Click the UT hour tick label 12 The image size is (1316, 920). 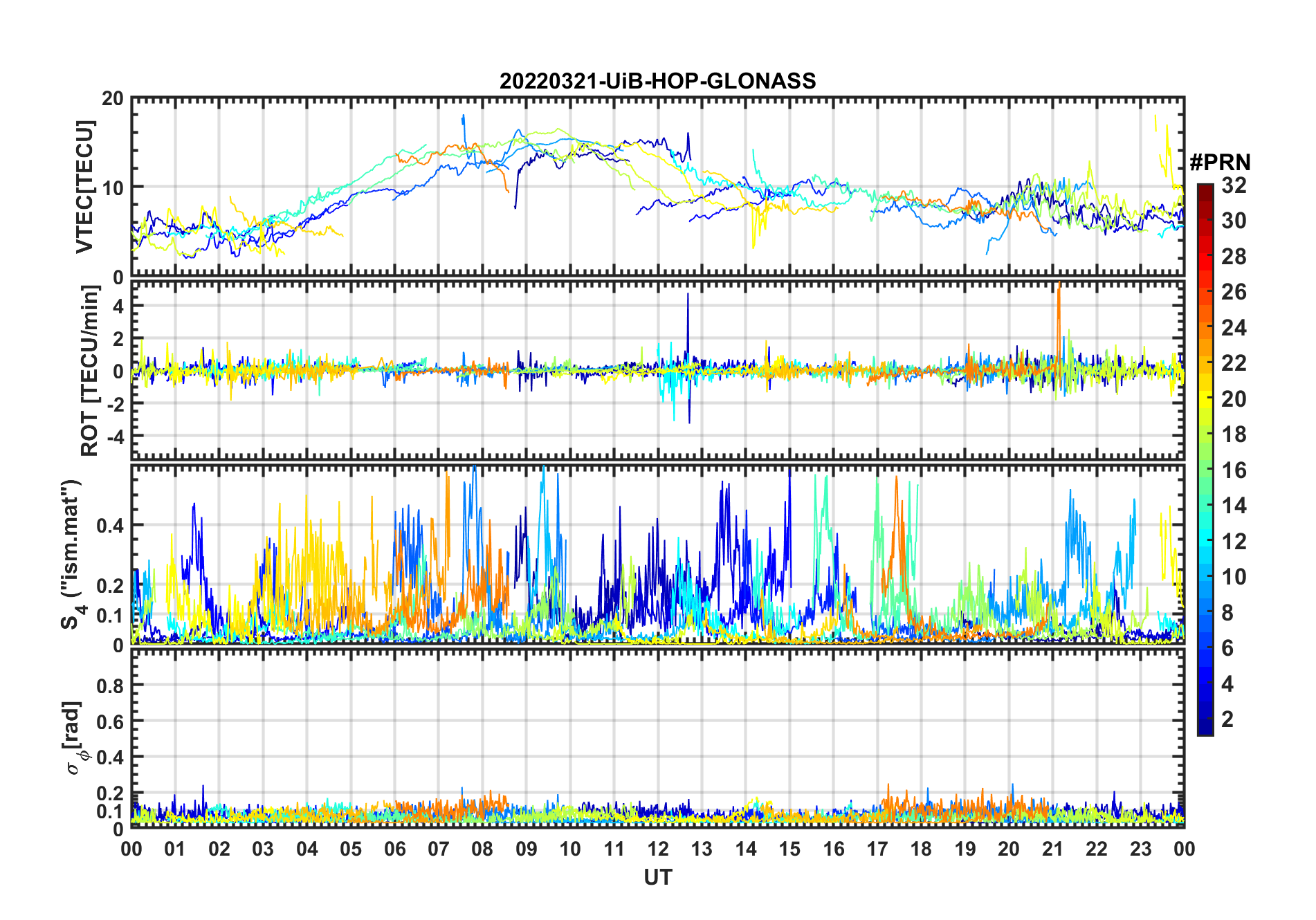point(658,849)
